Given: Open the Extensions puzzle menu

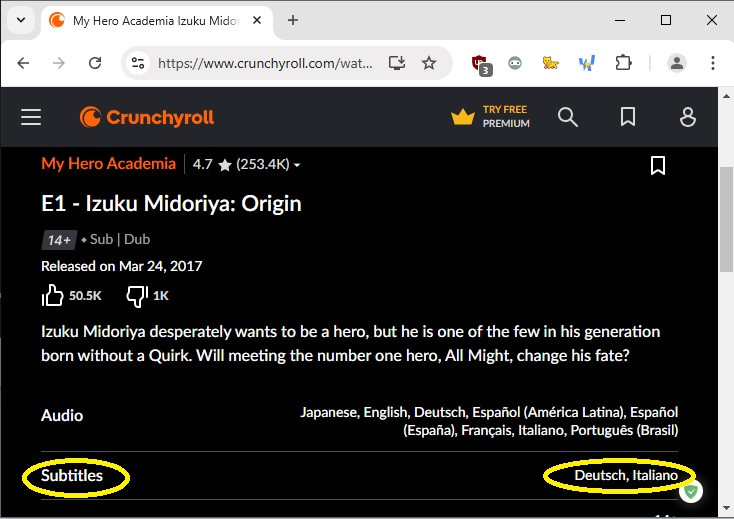Looking at the screenshot, I should 624,63.
